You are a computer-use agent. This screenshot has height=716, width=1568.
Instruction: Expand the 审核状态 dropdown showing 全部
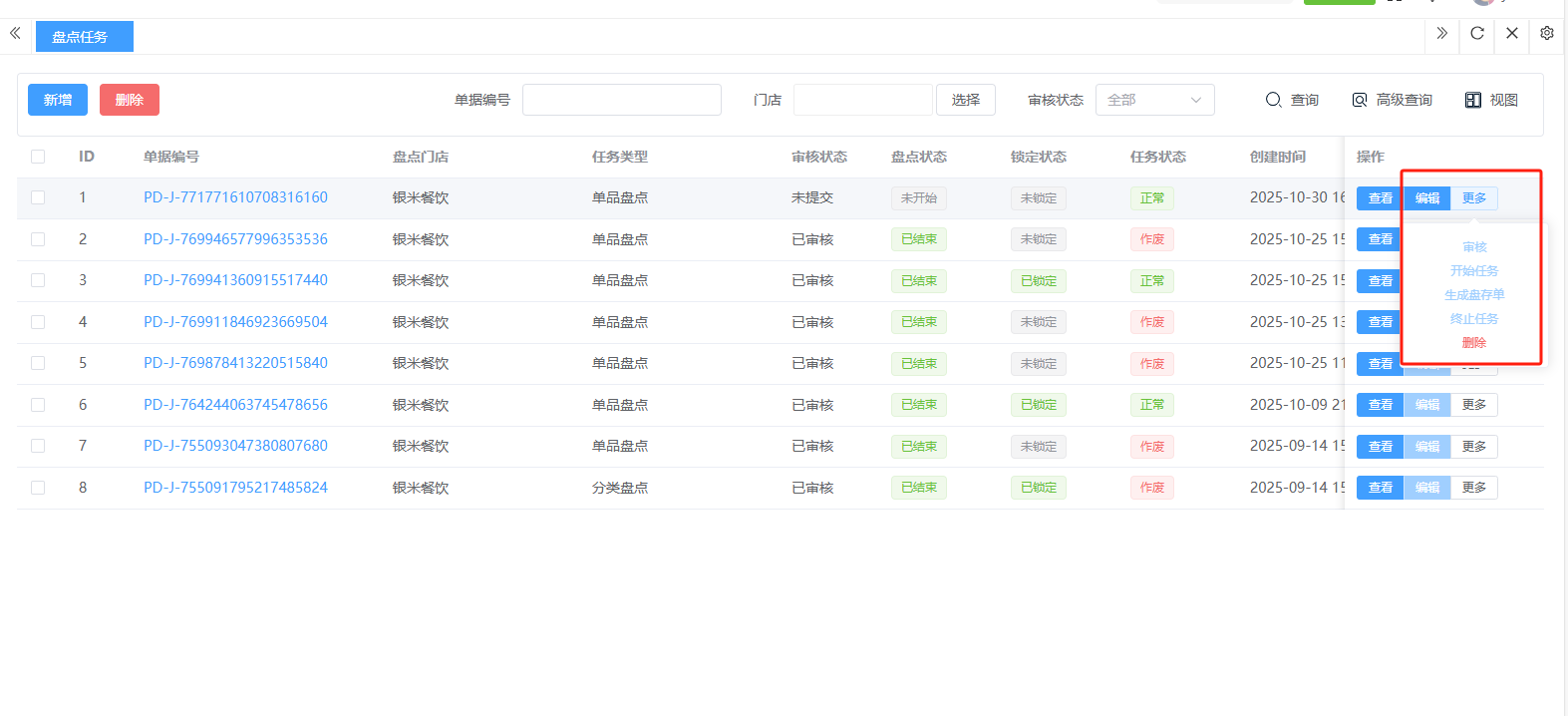(x=1154, y=100)
